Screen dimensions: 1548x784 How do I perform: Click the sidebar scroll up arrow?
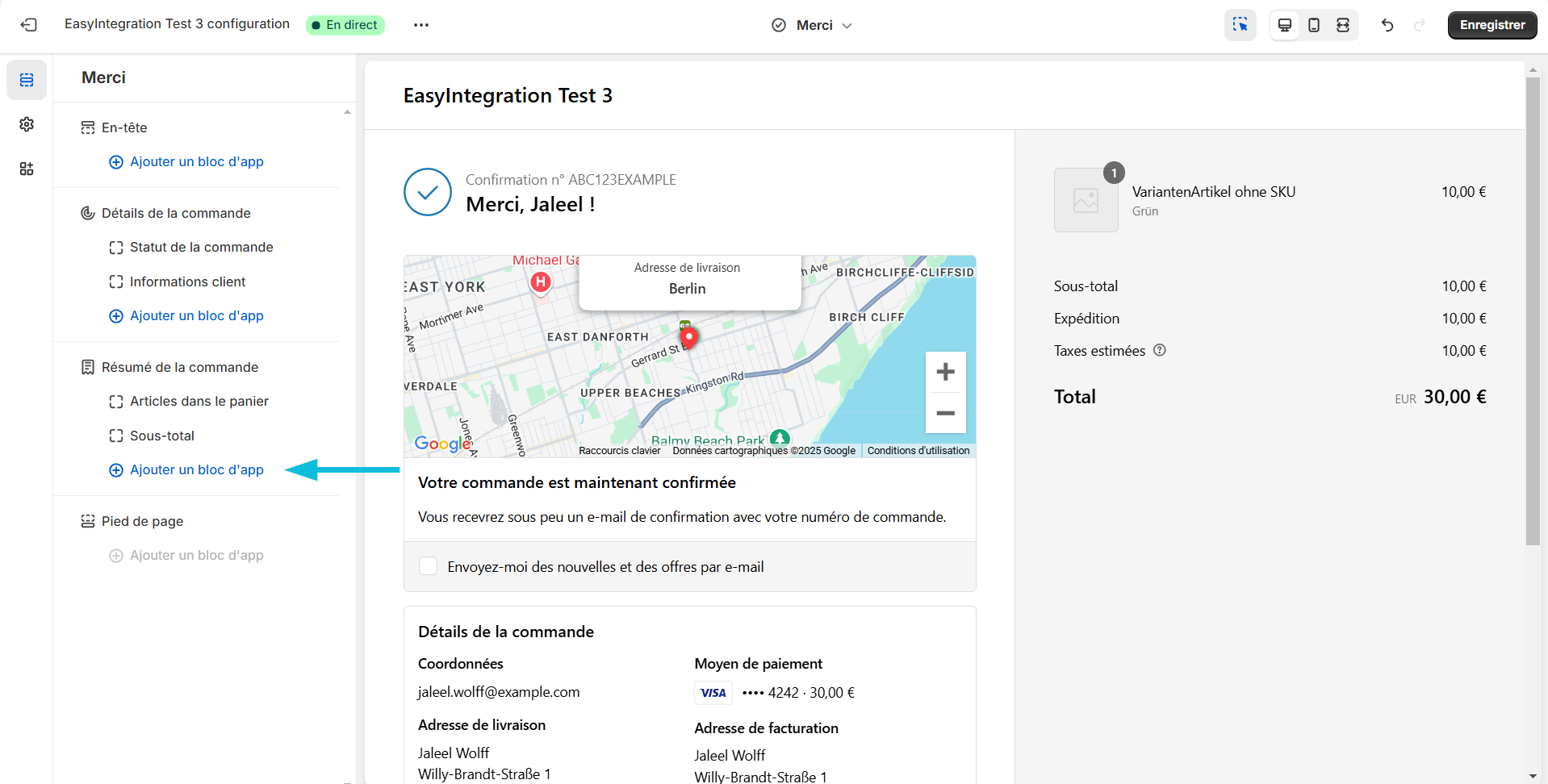tap(347, 112)
